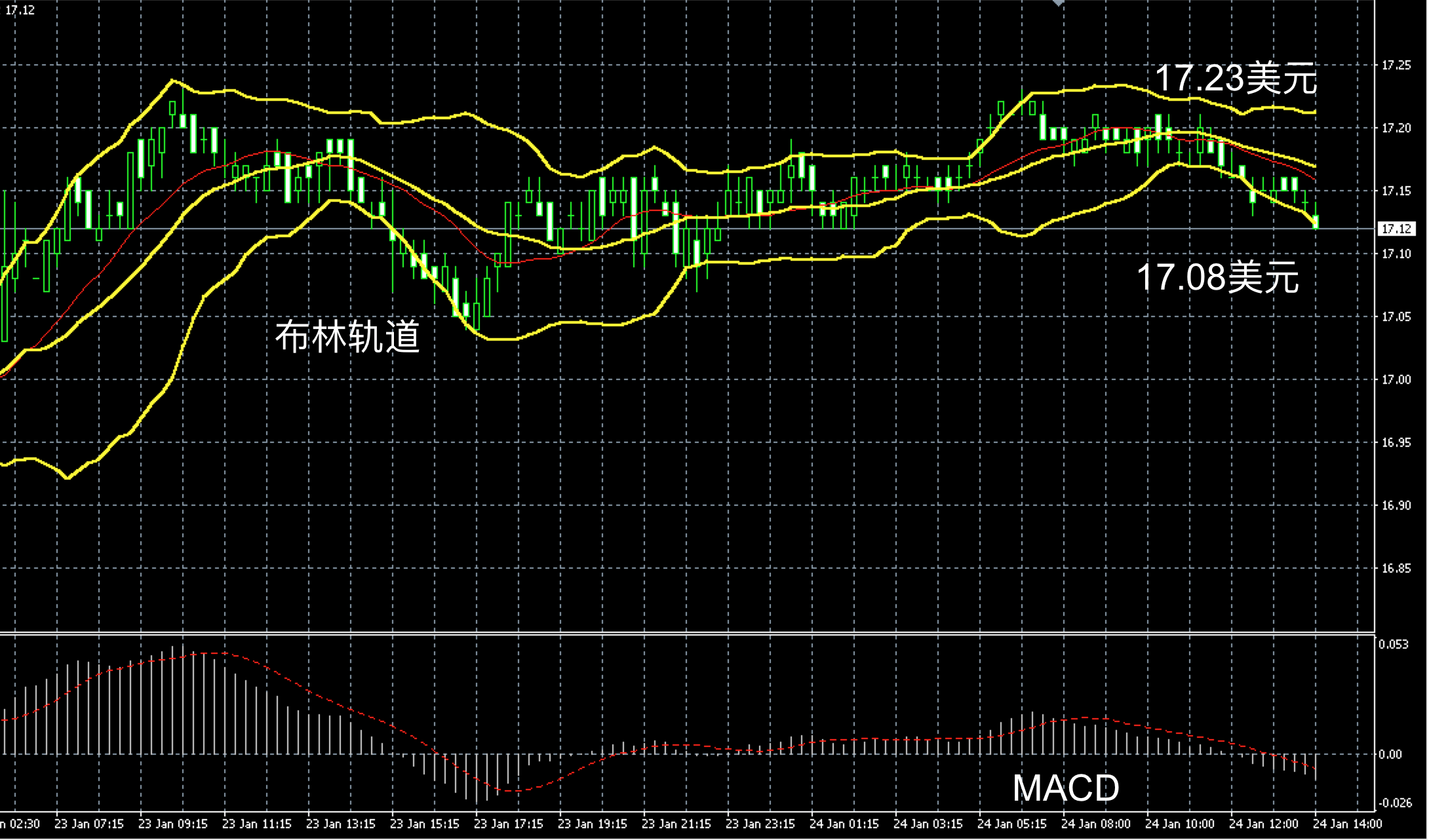Click the 16.90 price axis label

(x=1396, y=505)
